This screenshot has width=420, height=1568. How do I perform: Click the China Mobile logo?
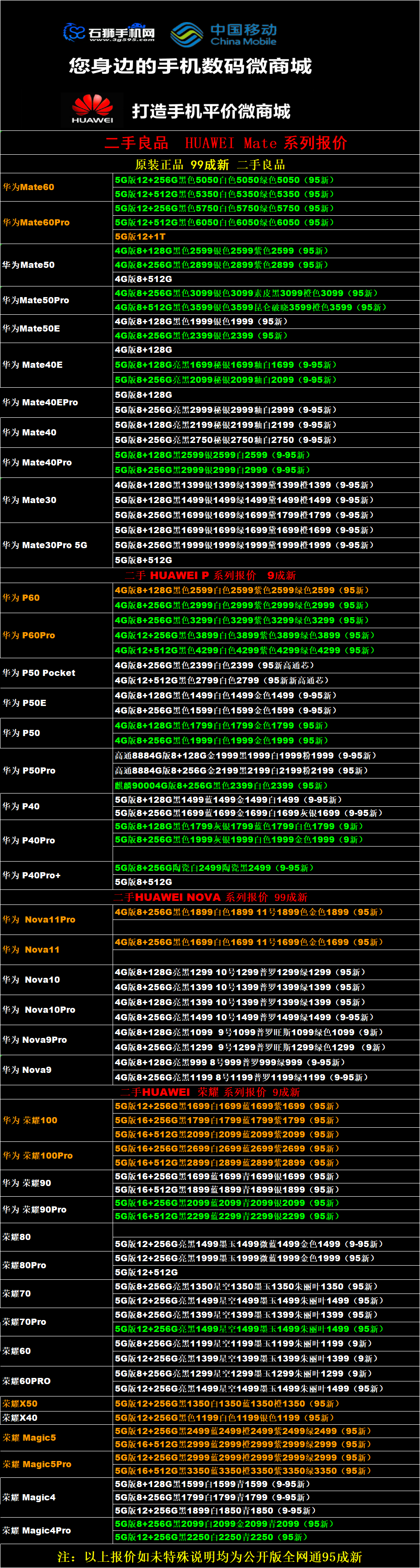(223, 34)
